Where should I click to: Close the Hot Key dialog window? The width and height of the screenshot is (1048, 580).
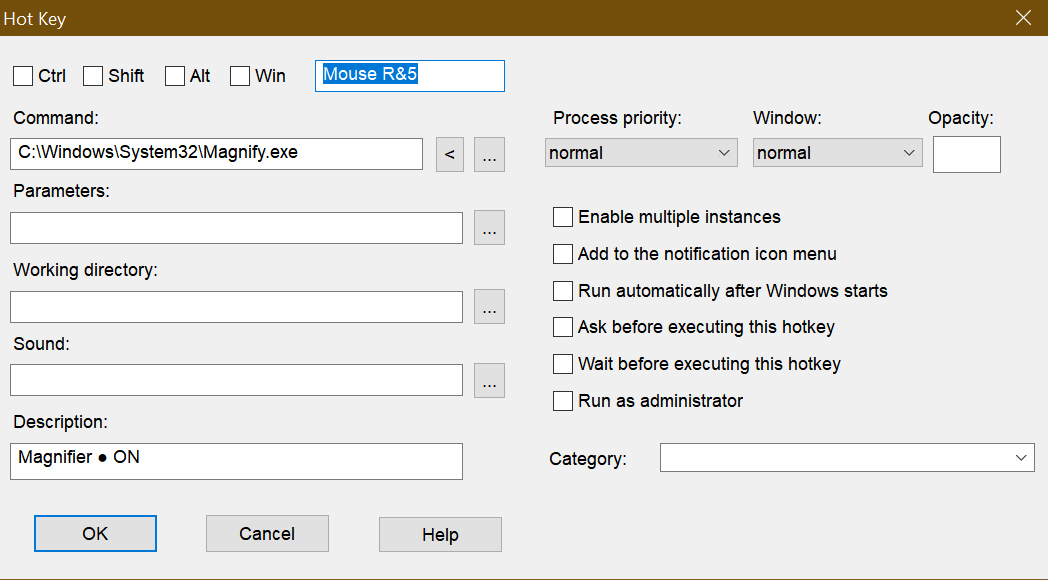(1023, 18)
